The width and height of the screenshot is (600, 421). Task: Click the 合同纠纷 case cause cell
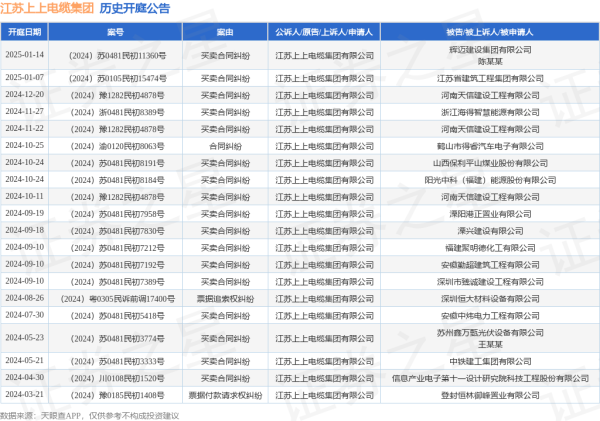[225, 146]
